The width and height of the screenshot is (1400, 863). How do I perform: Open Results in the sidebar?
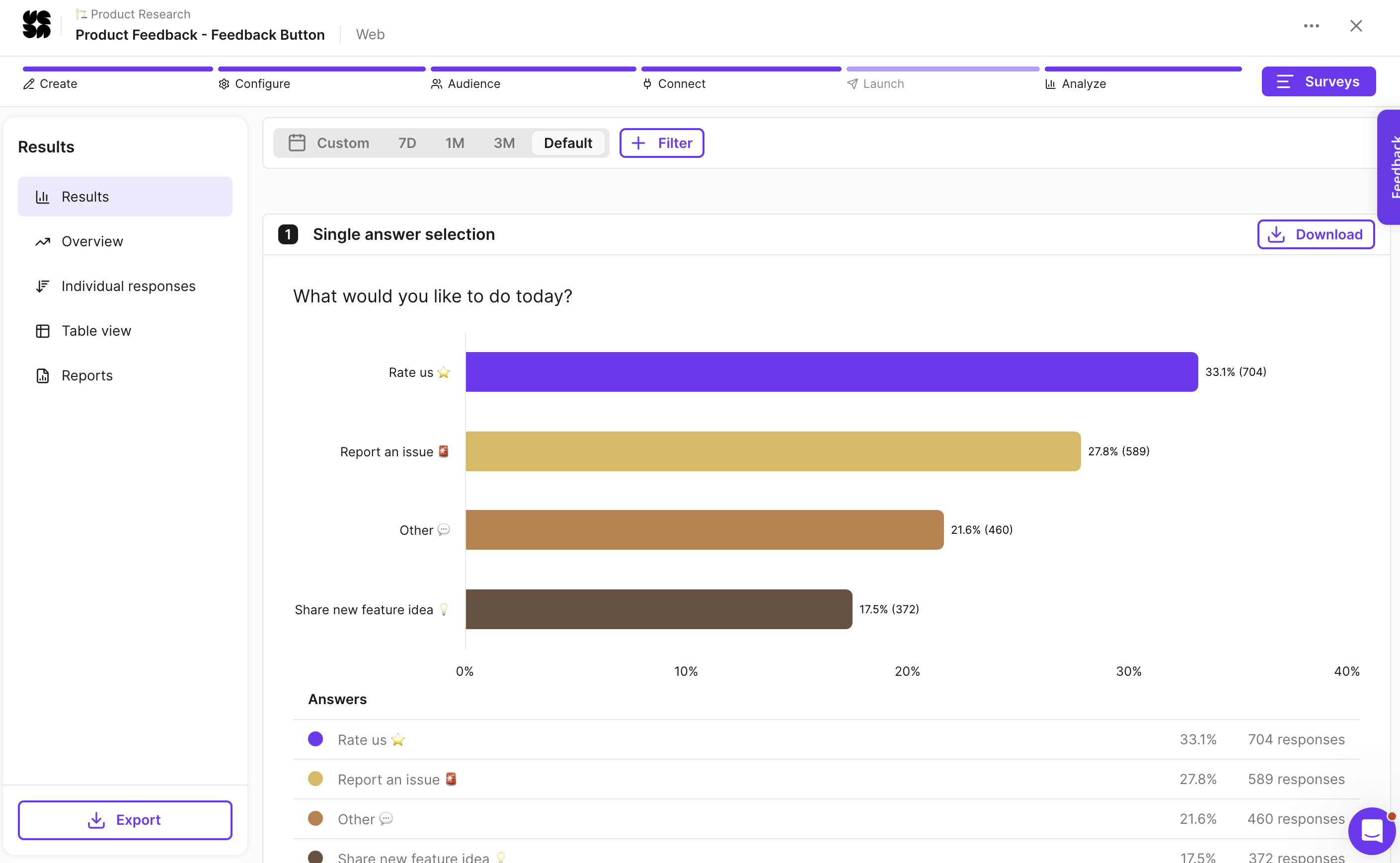tap(125, 197)
